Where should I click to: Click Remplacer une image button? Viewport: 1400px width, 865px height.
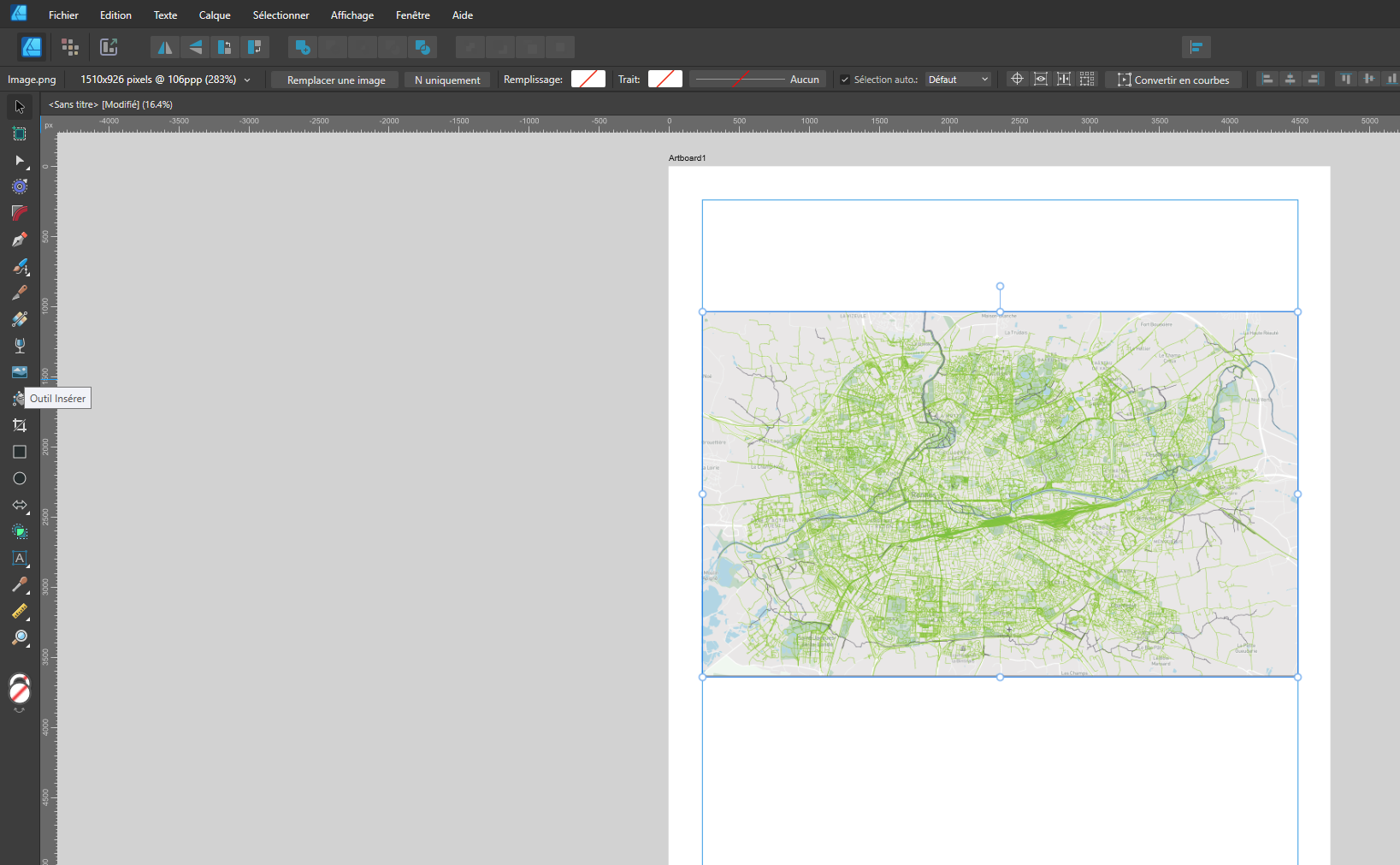coord(335,80)
